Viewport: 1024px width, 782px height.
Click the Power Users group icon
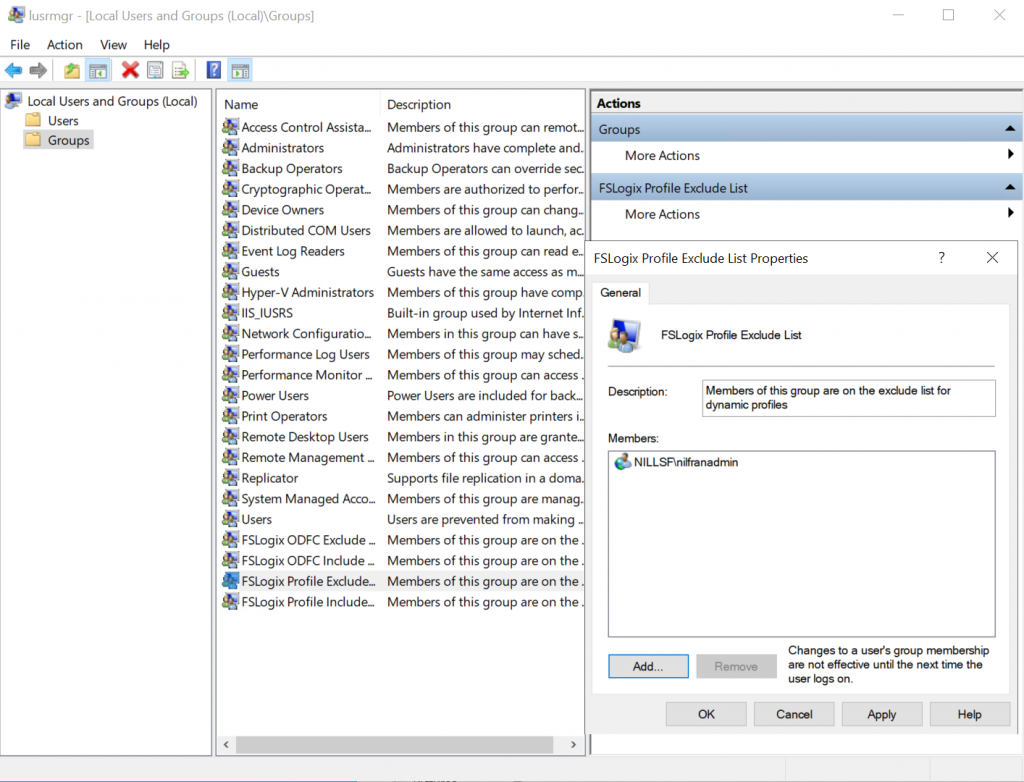click(230, 395)
